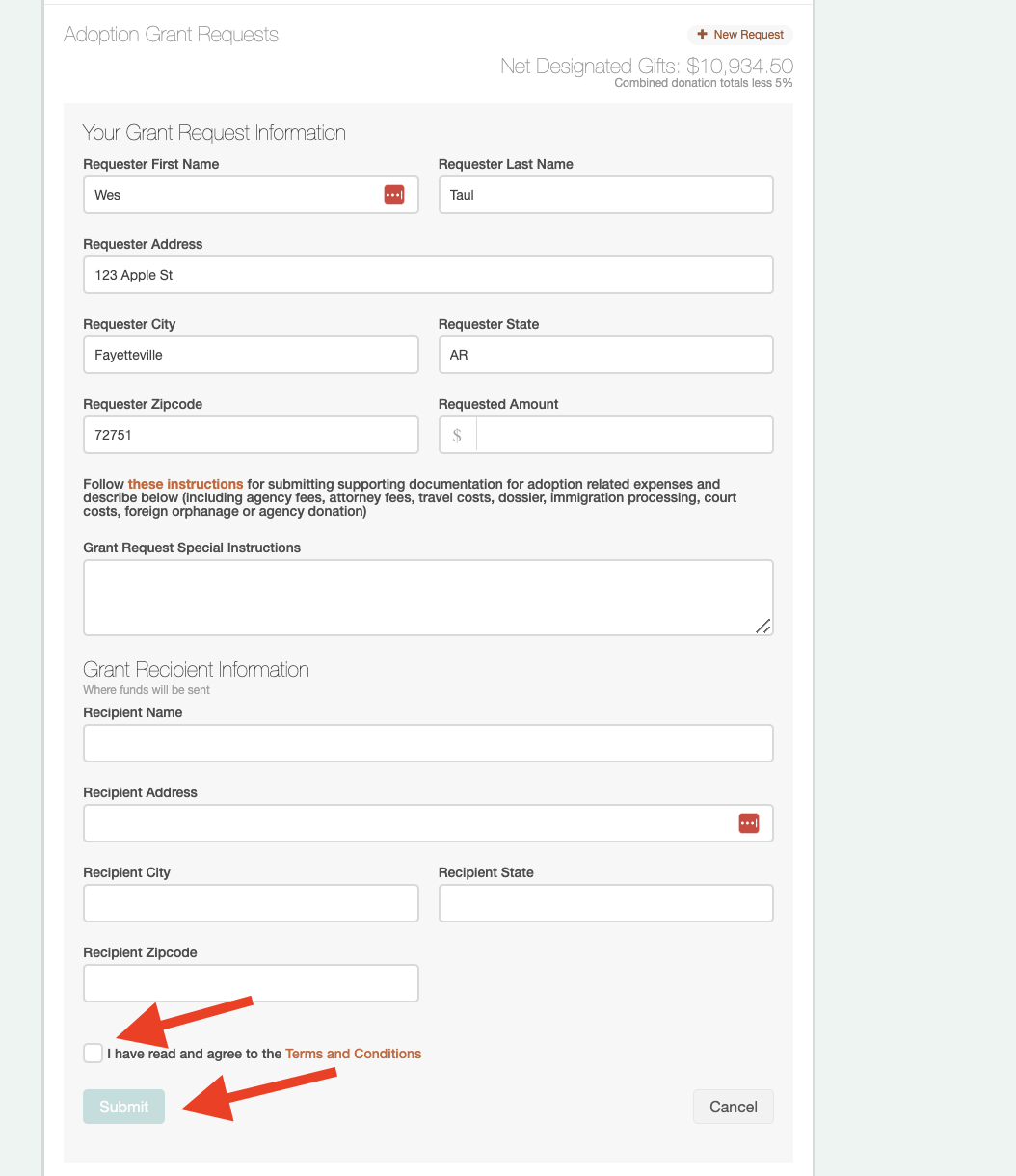Check the Terms and Conditions agreement checkbox

point(93,1053)
